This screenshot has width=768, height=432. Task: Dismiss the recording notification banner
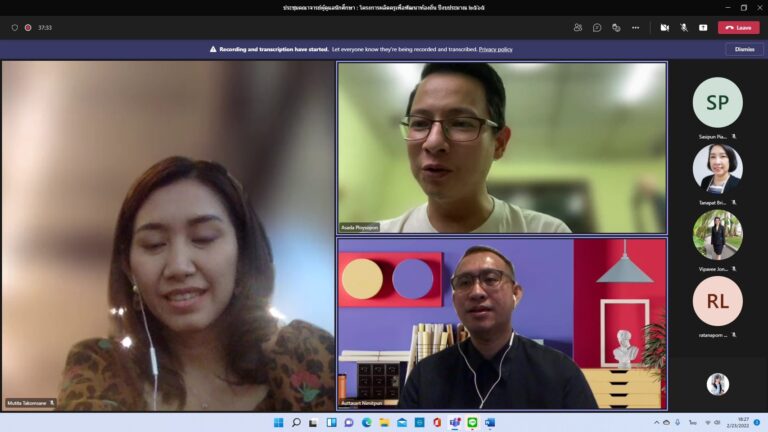[744, 49]
